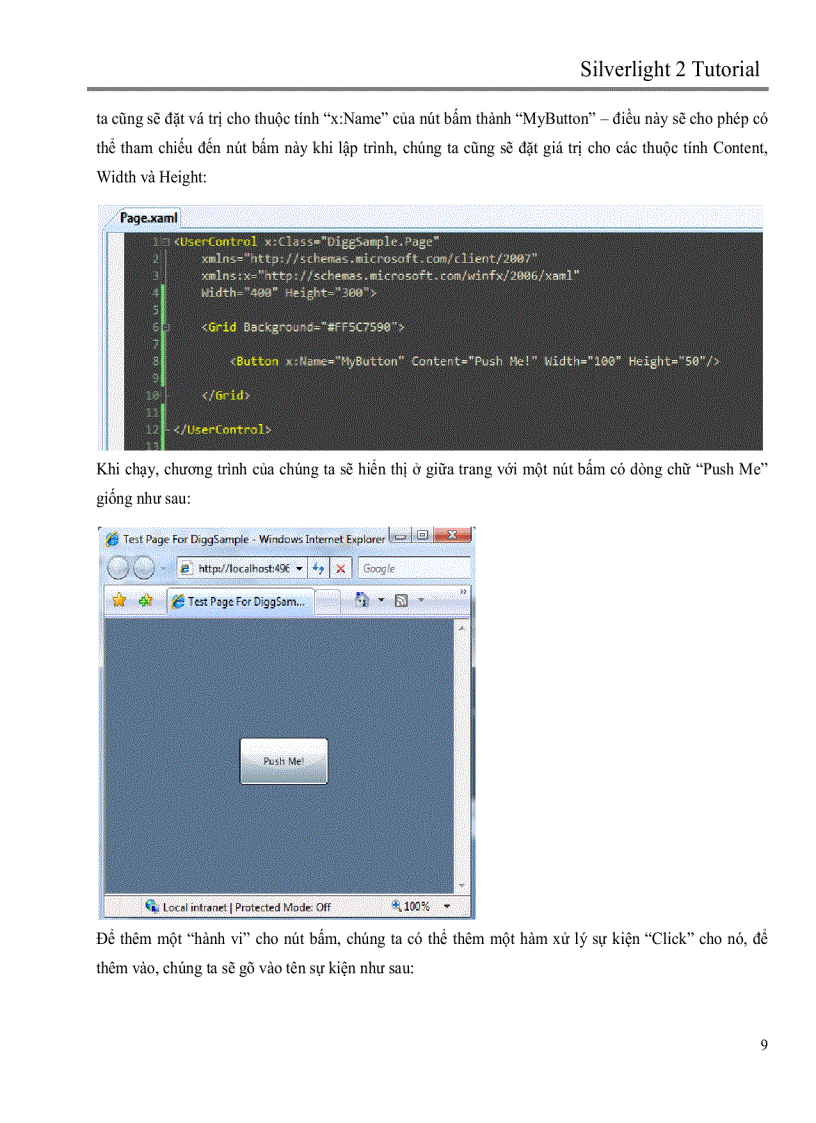The height and width of the screenshot is (1123, 816).
Task: Select the Page.xaml editor tab
Action: [147, 217]
